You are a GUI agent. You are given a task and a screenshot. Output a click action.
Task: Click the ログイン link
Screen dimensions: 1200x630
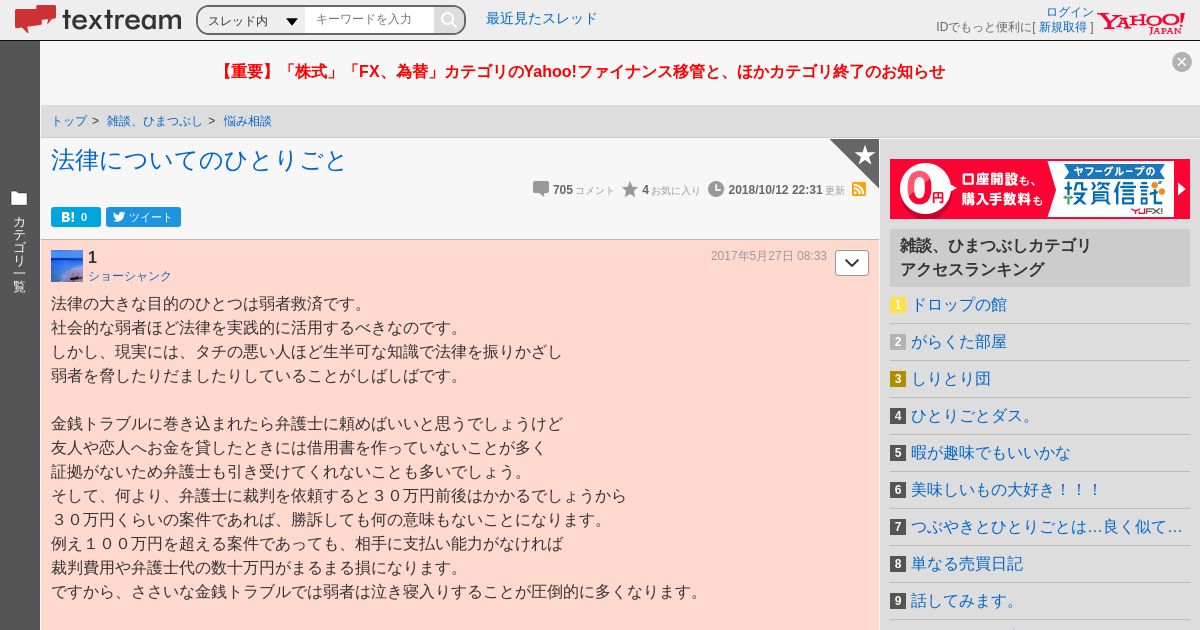[x=1070, y=12]
